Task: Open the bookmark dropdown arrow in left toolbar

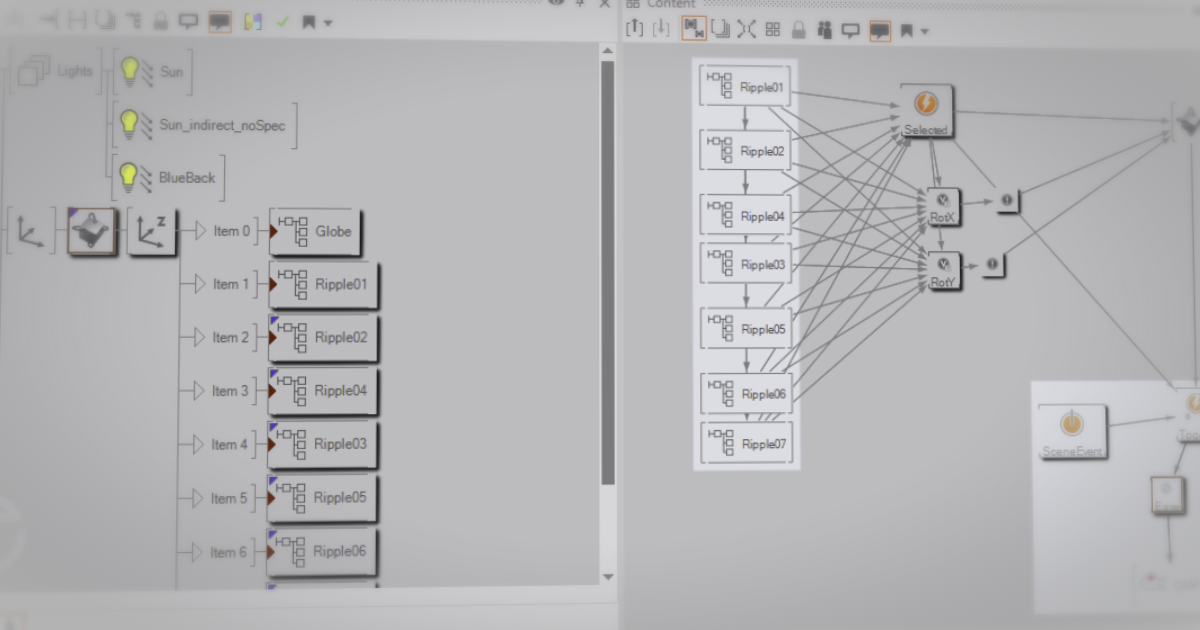Action: 329,22
